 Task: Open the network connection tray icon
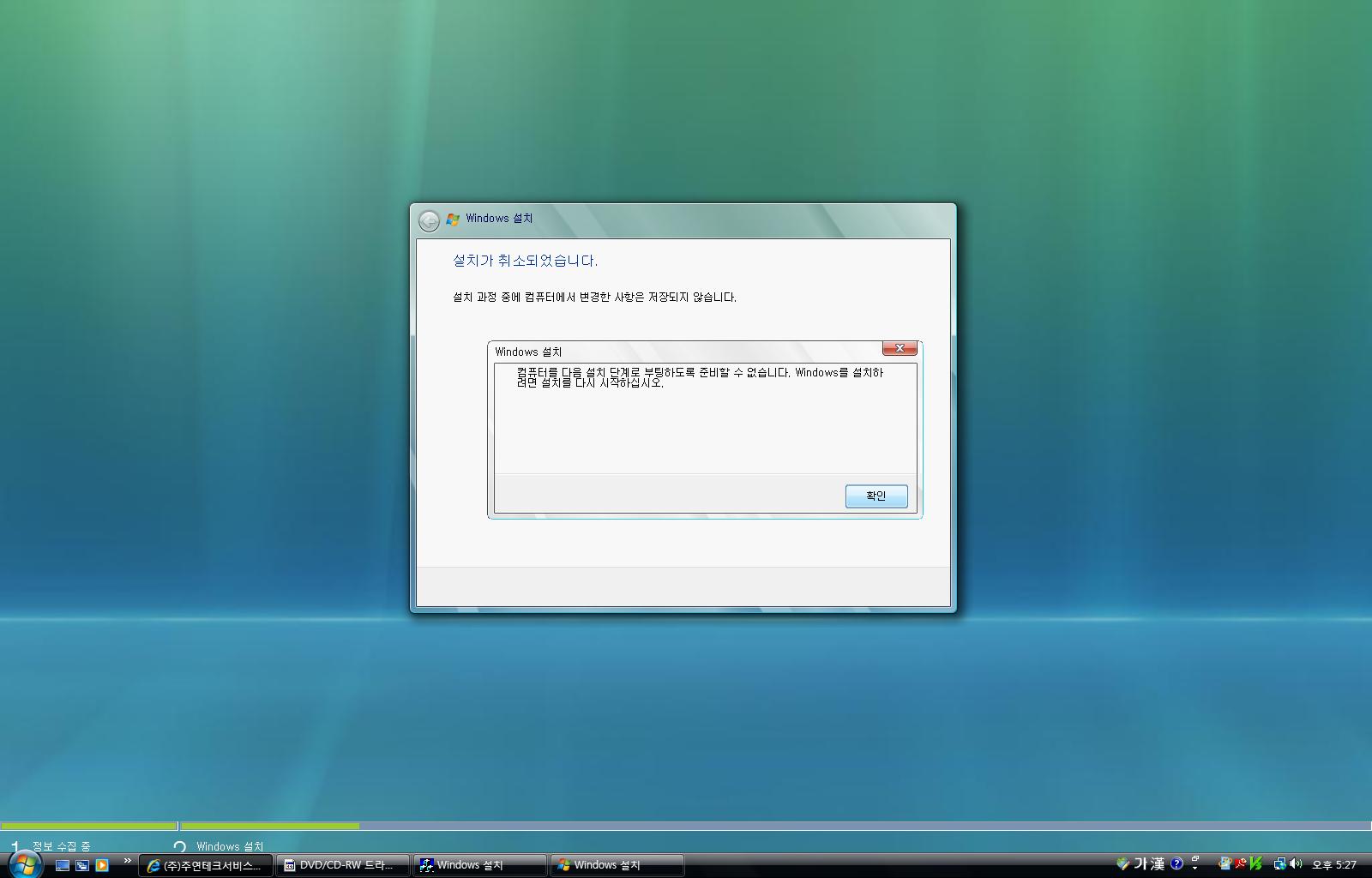point(1279,864)
